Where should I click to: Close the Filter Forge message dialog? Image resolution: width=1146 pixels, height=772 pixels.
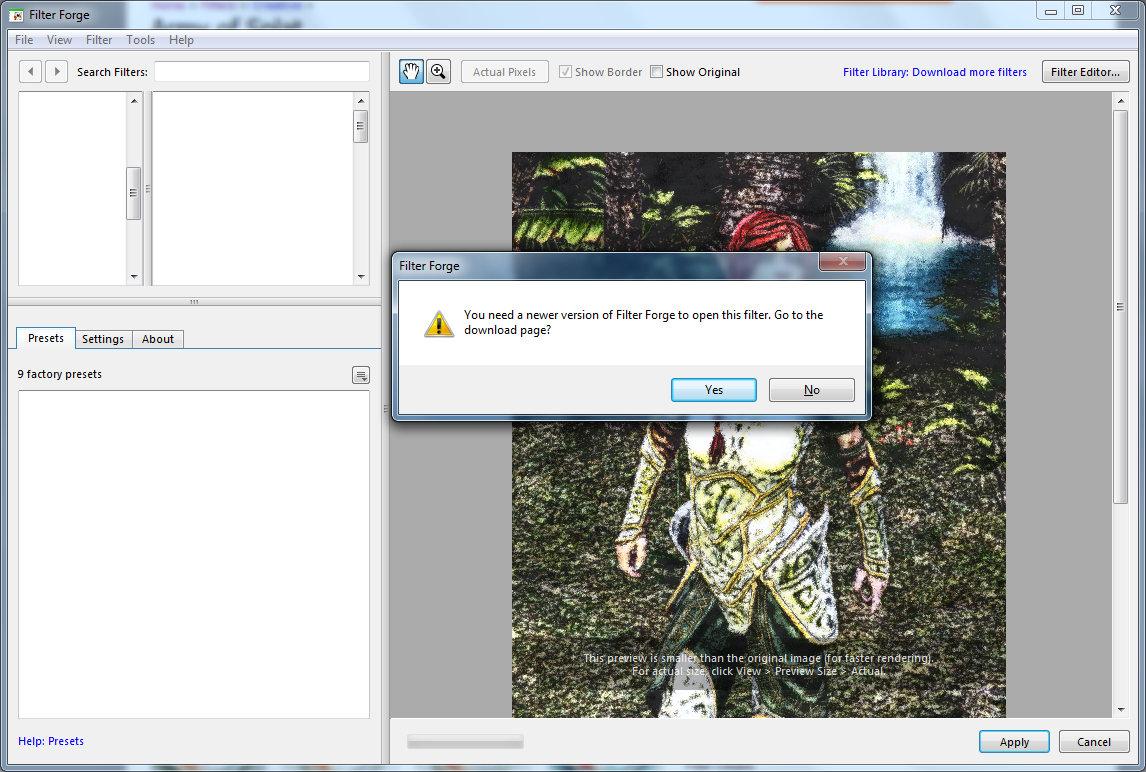(x=842, y=261)
